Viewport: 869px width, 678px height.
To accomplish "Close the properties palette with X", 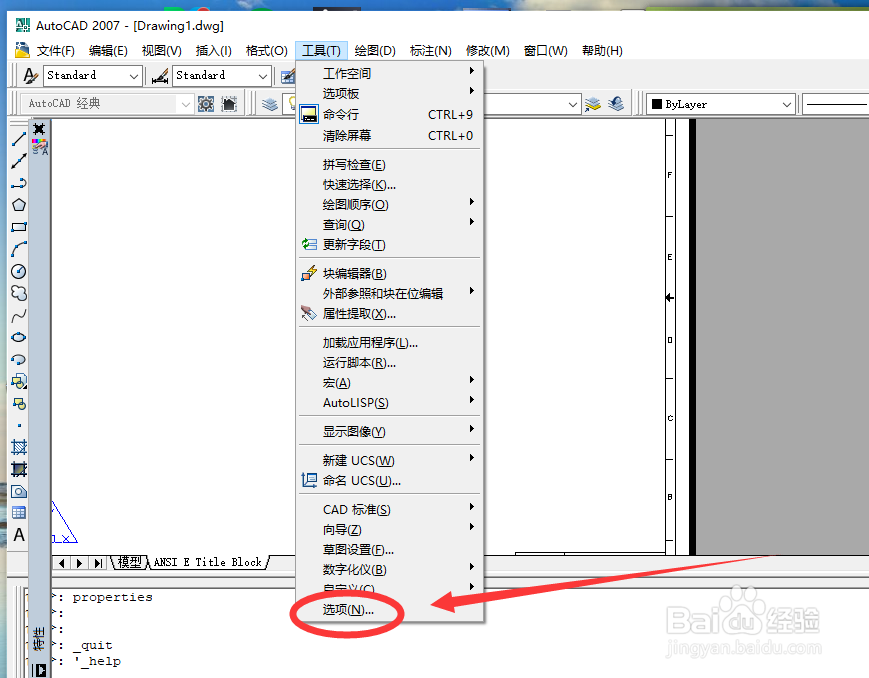I will coord(39,129).
